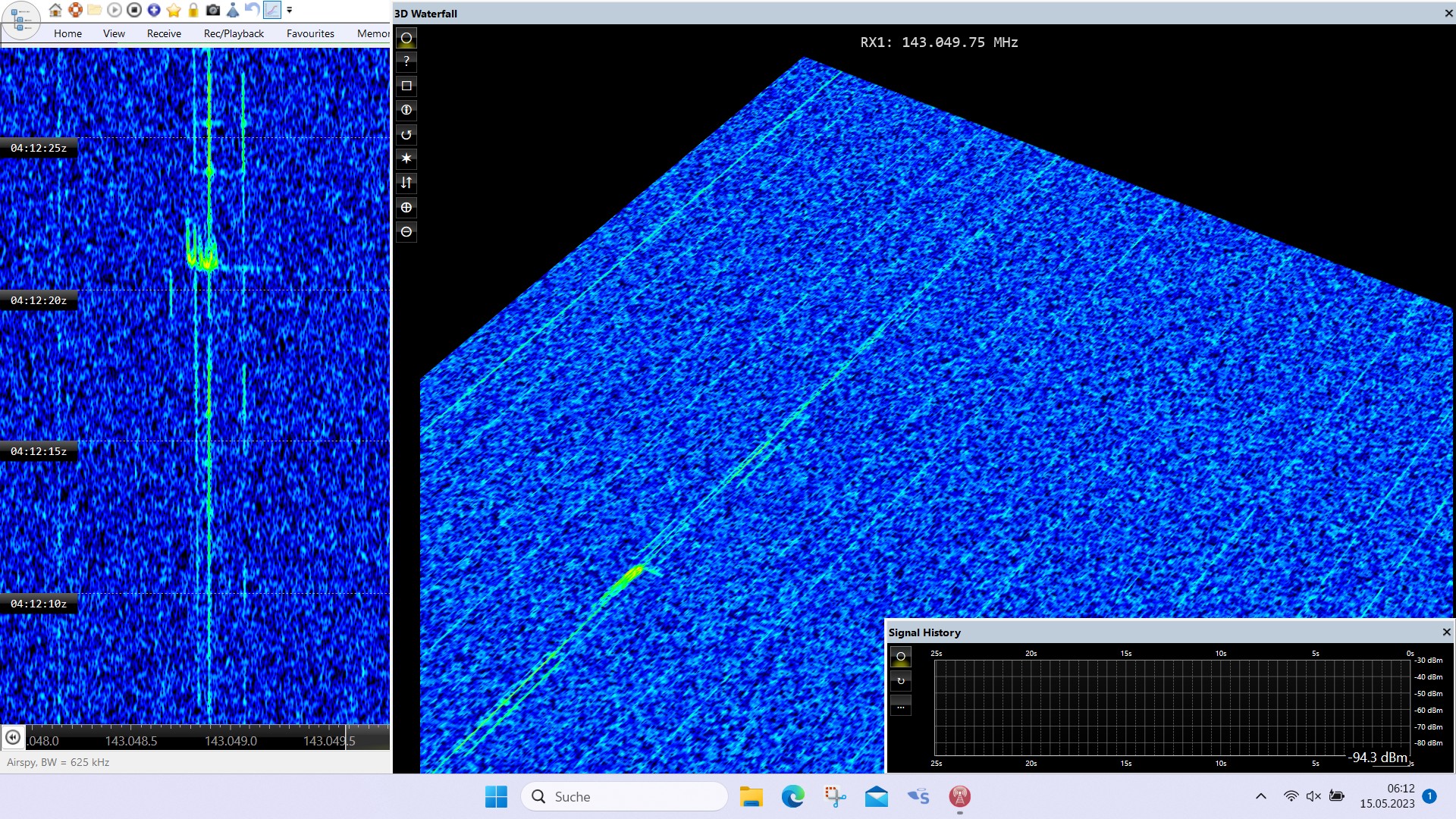Open Snipping Tool from the taskbar
Image resolution: width=1456 pixels, height=819 pixels.
[x=835, y=796]
